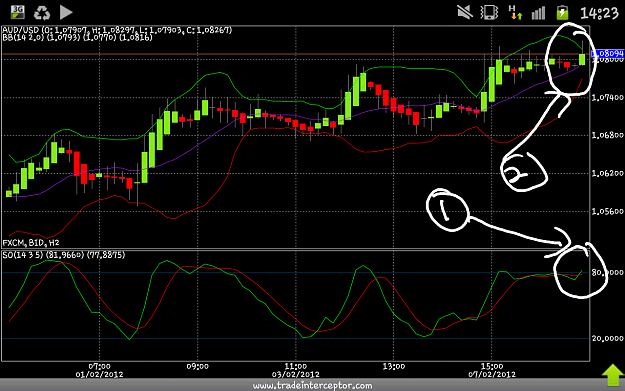Screen dimensions: 625x391
Task: Tap the 80,0000 stochastic level label
Action: (x=607, y=272)
